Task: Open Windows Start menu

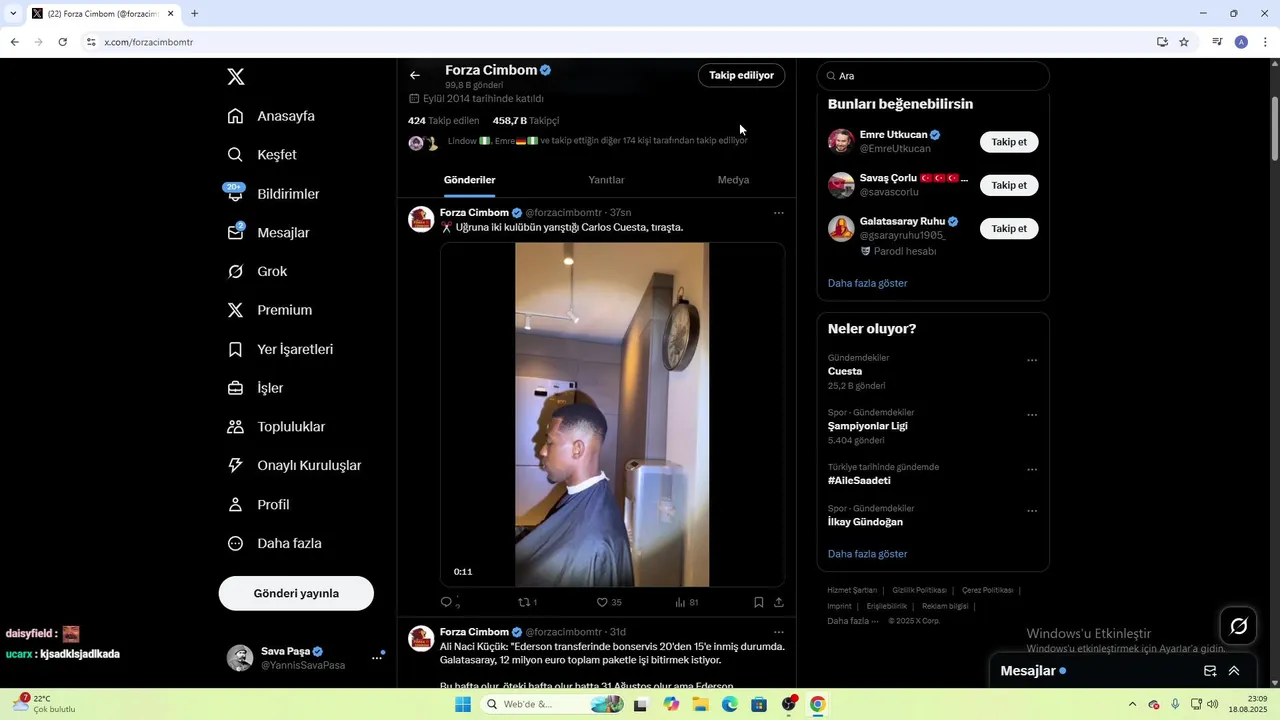Action: point(463,704)
